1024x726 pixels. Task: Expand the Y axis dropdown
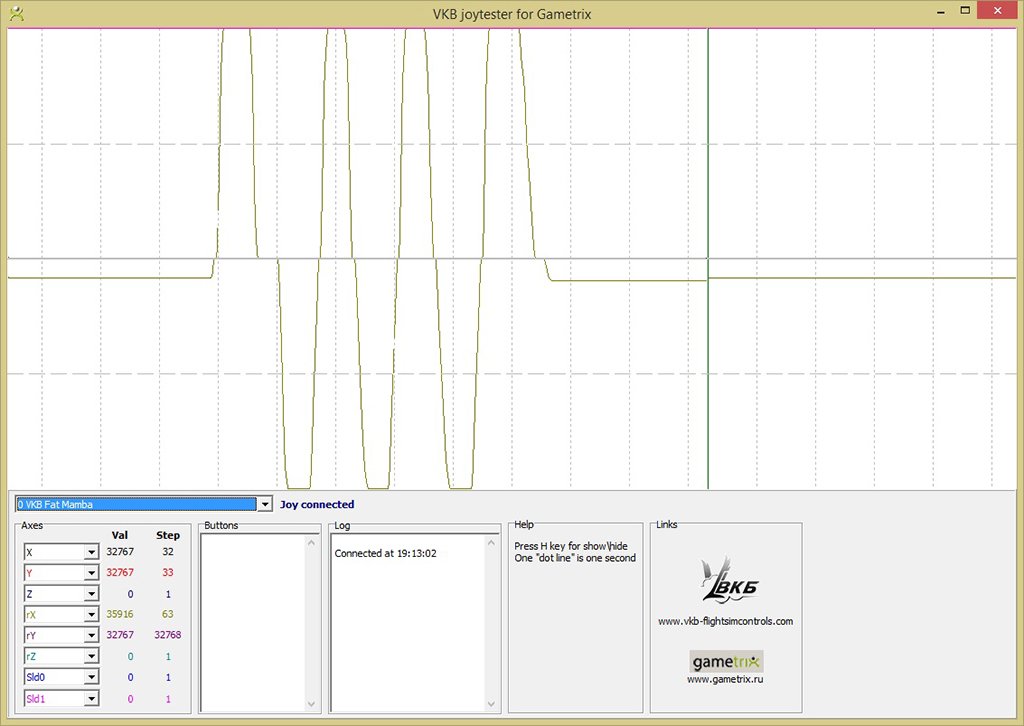click(x=91, y=573)
